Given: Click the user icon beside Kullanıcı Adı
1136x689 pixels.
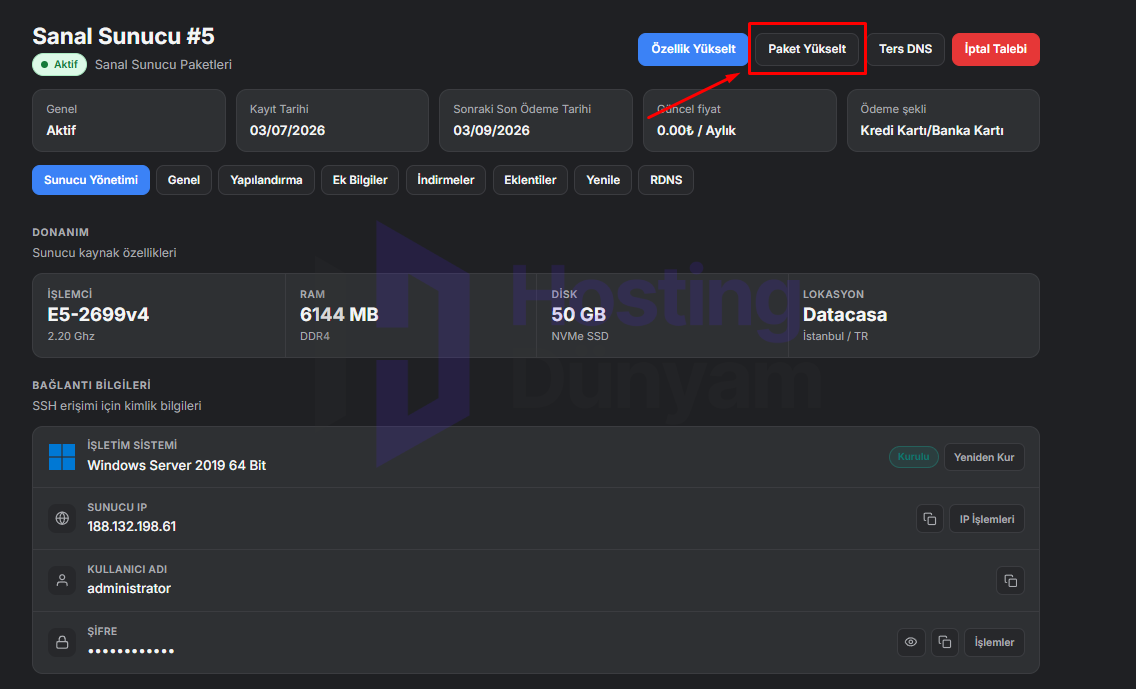Looking at the screenshot, I should tap(62, 580).
